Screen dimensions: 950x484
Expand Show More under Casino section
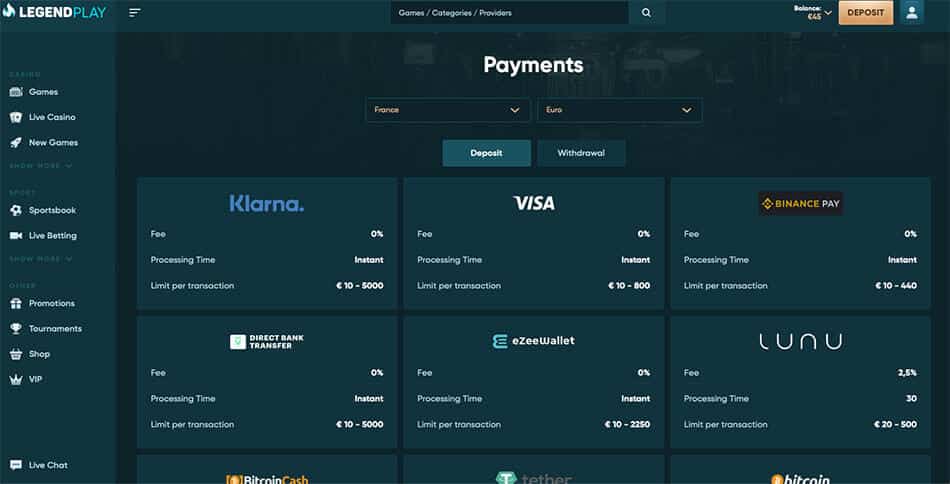[41, 166]
